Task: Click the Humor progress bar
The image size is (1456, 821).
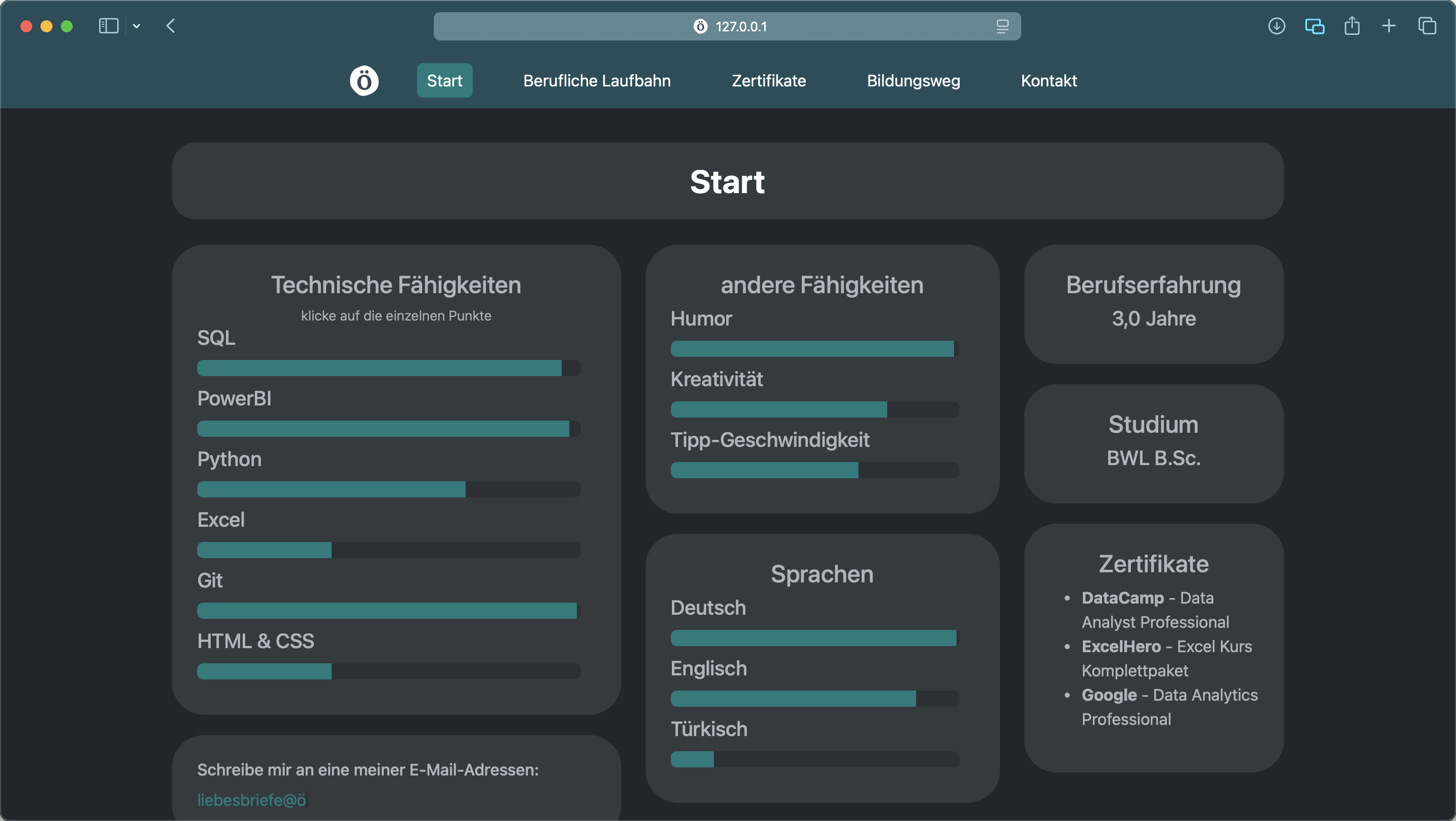Action: coord(815,349)
